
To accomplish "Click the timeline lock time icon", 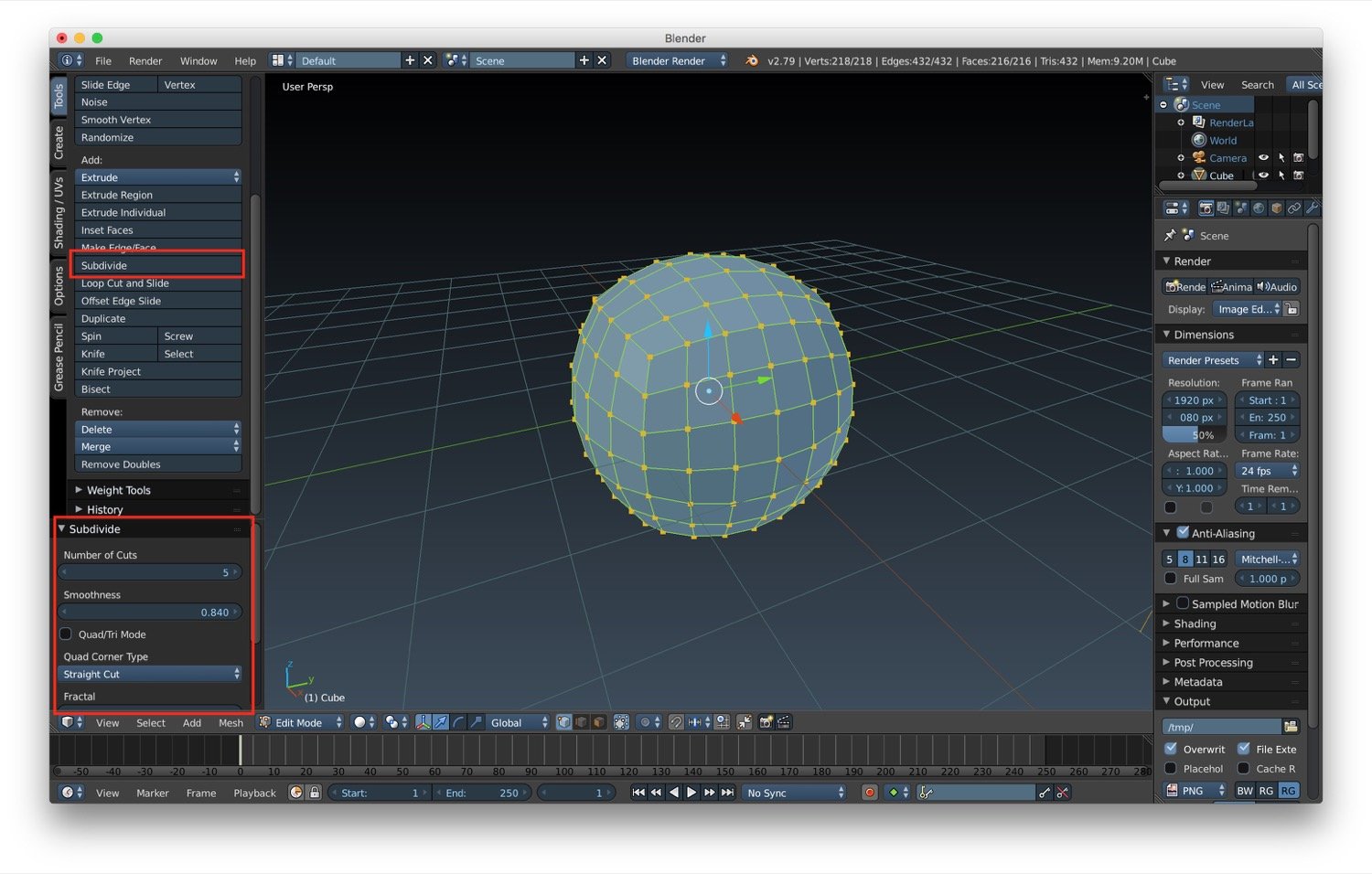I will [315, 793].
